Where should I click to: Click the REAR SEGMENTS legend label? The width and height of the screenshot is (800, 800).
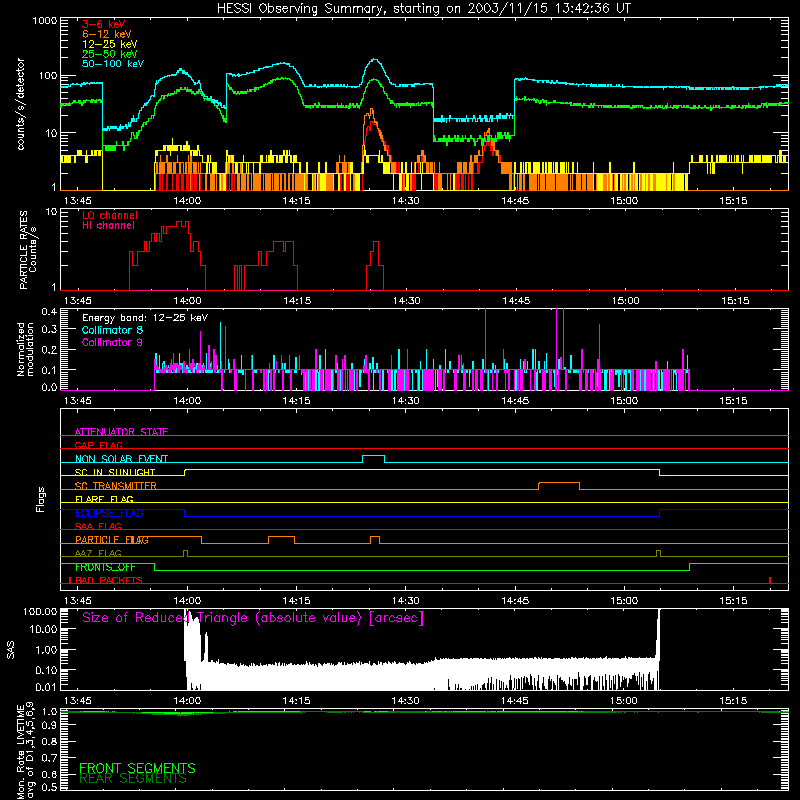coord(133,779)
